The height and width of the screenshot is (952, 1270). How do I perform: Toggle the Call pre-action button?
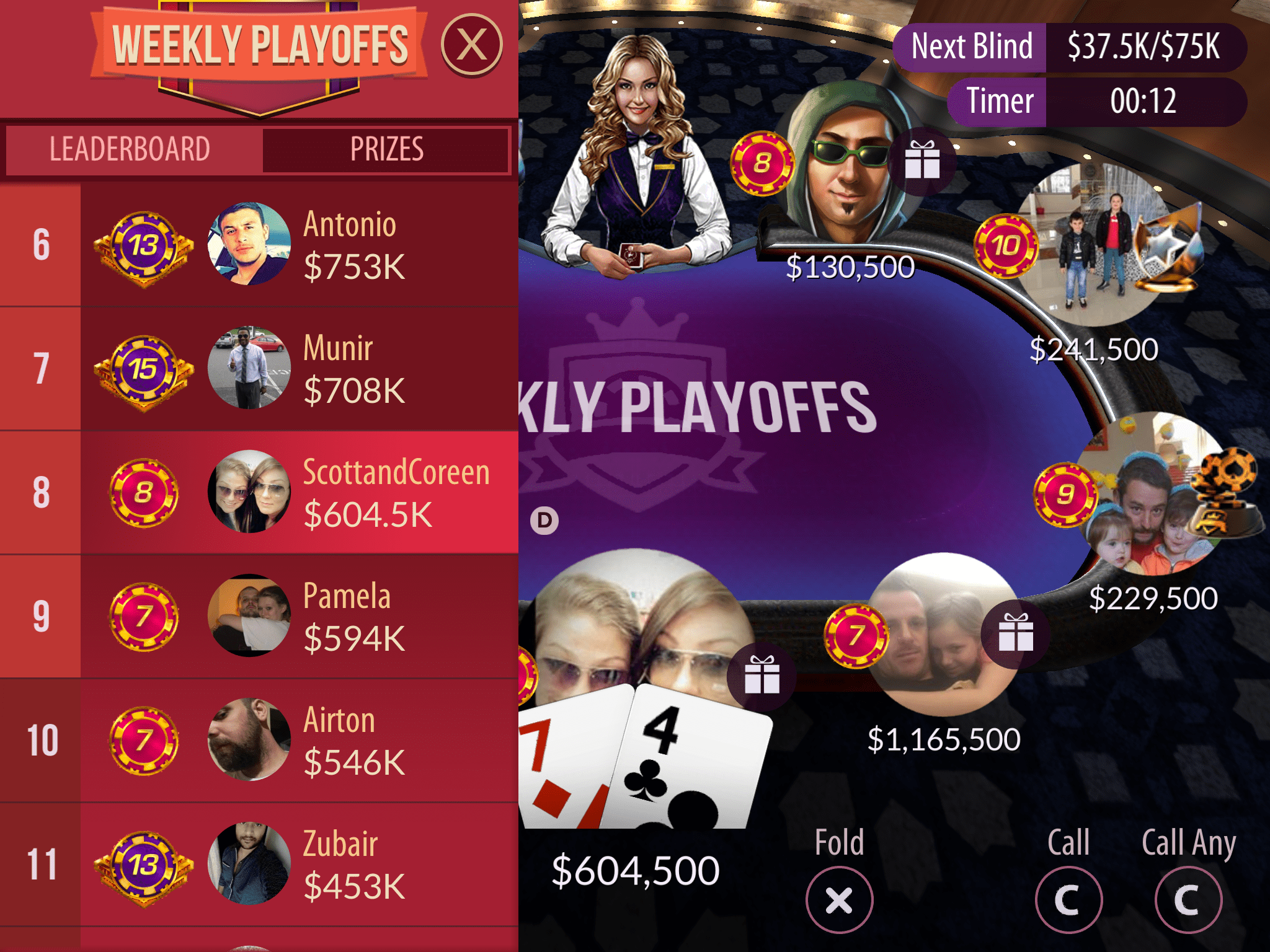point(1068,899)
